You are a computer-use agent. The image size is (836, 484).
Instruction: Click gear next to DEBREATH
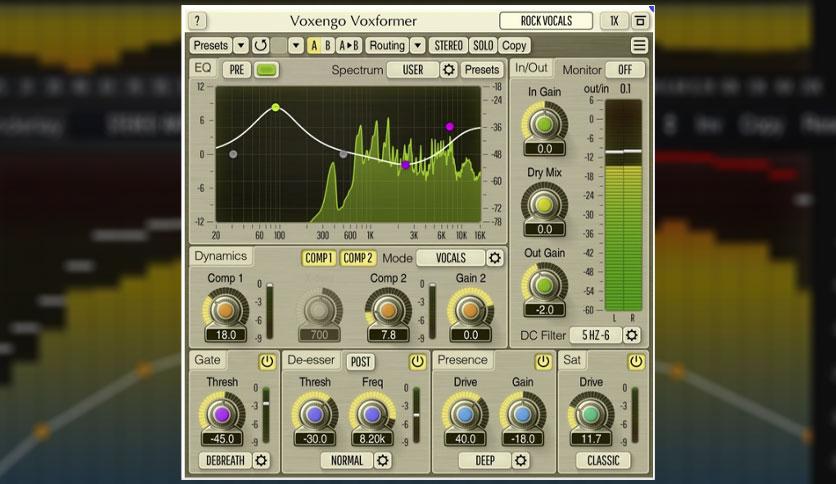(261, 460)
